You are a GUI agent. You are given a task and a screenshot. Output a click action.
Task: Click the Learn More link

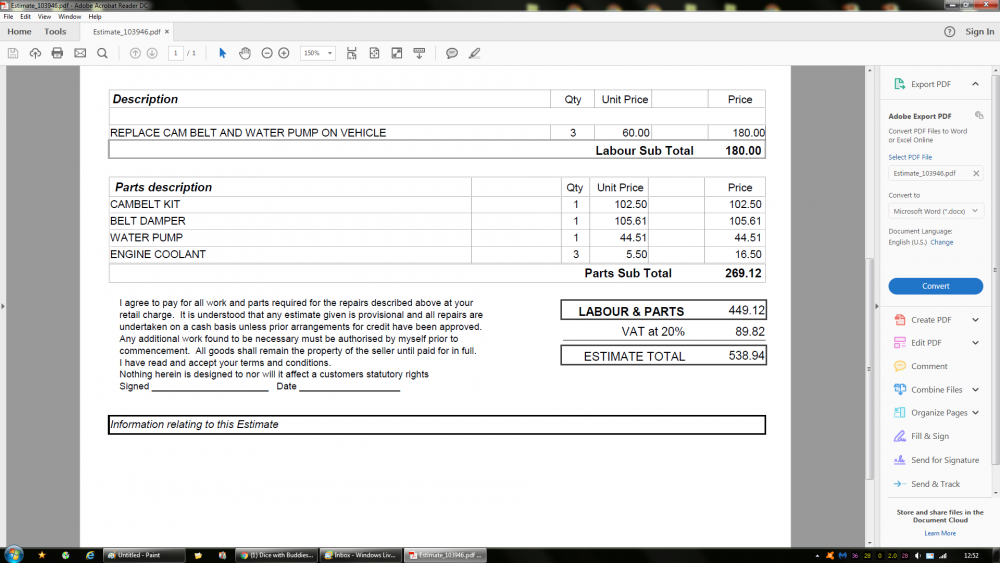pyautogui.click(x=940, y=533)
